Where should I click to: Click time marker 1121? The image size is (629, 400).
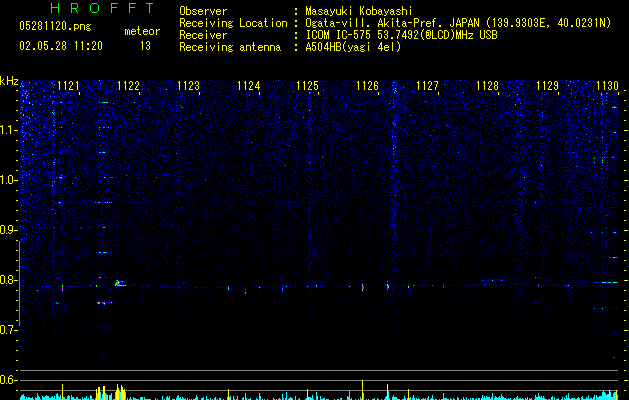click(68, 86)
